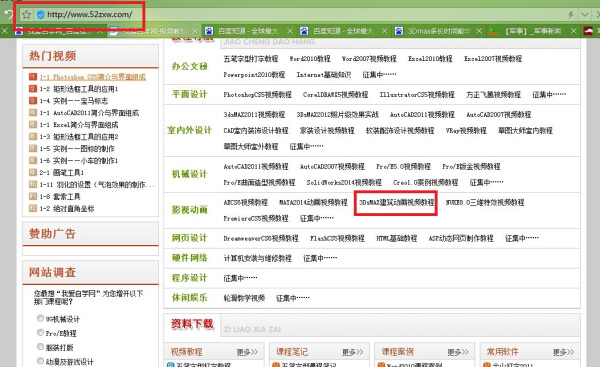Select the UG机械设计 survey radio option
This screenshot has height=367, width=600.
40,318
